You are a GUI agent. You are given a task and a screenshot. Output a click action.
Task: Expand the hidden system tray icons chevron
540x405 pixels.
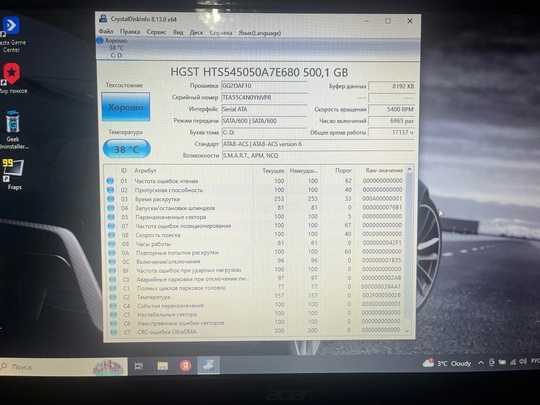(481, 362)
